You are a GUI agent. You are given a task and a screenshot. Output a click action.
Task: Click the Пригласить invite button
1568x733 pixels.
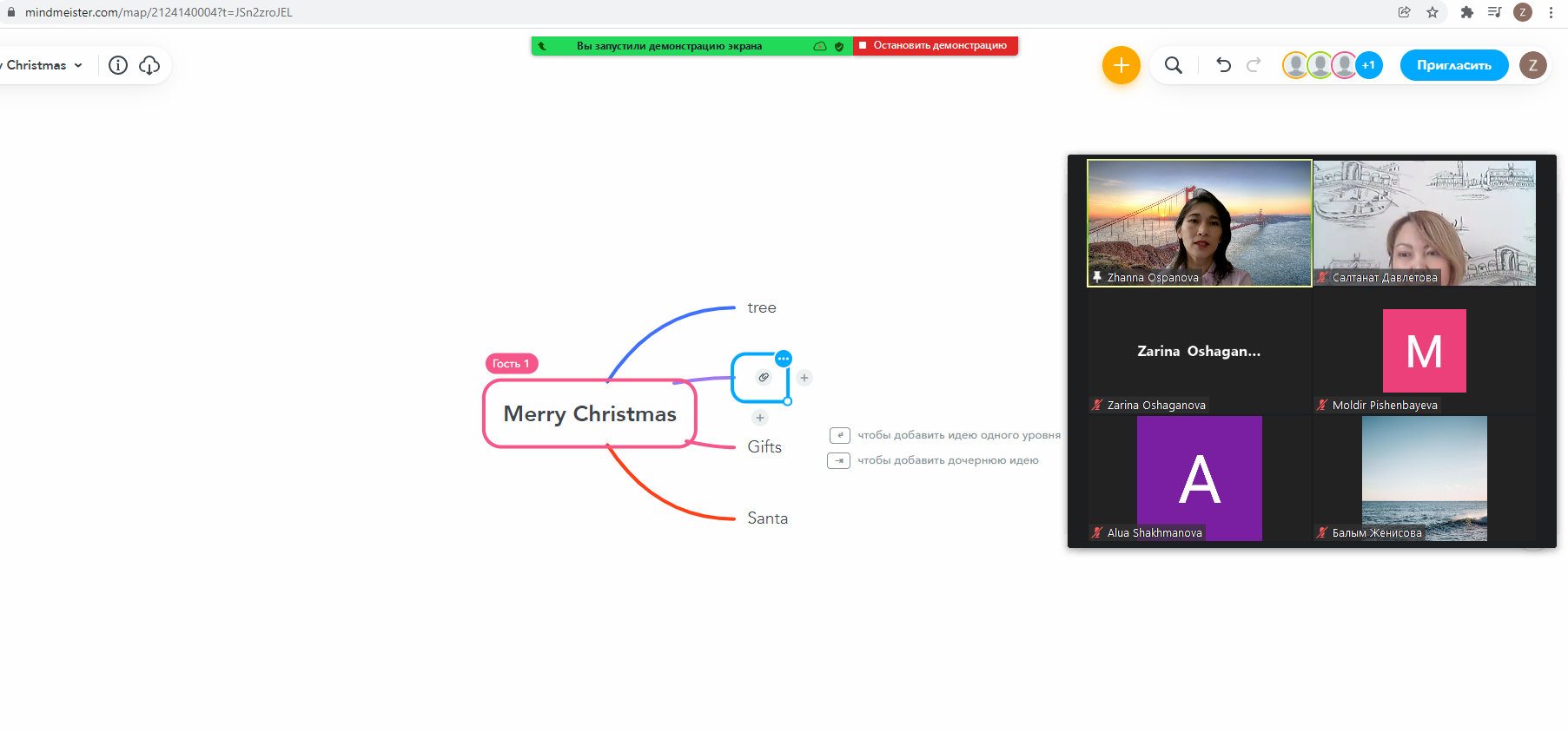click(1453, 65)
